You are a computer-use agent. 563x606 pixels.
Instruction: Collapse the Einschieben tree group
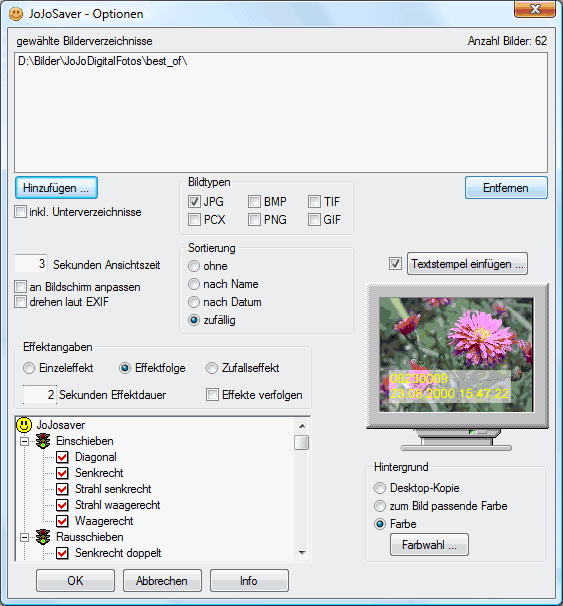pos(24,441)
